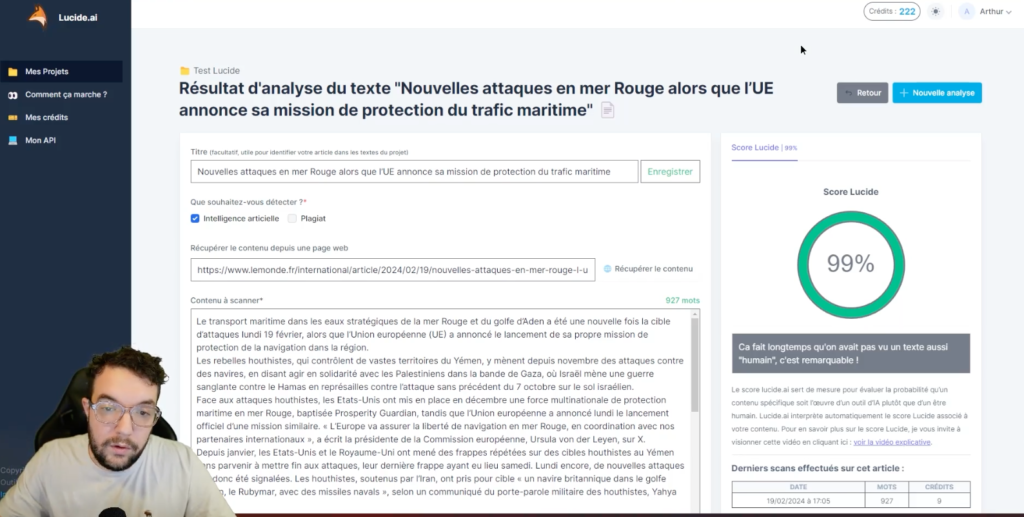The width and height of the screenshot is (1024, 517).
Task: Click the lemonde.fr URL input field
Action: click(x=392, y=270)
